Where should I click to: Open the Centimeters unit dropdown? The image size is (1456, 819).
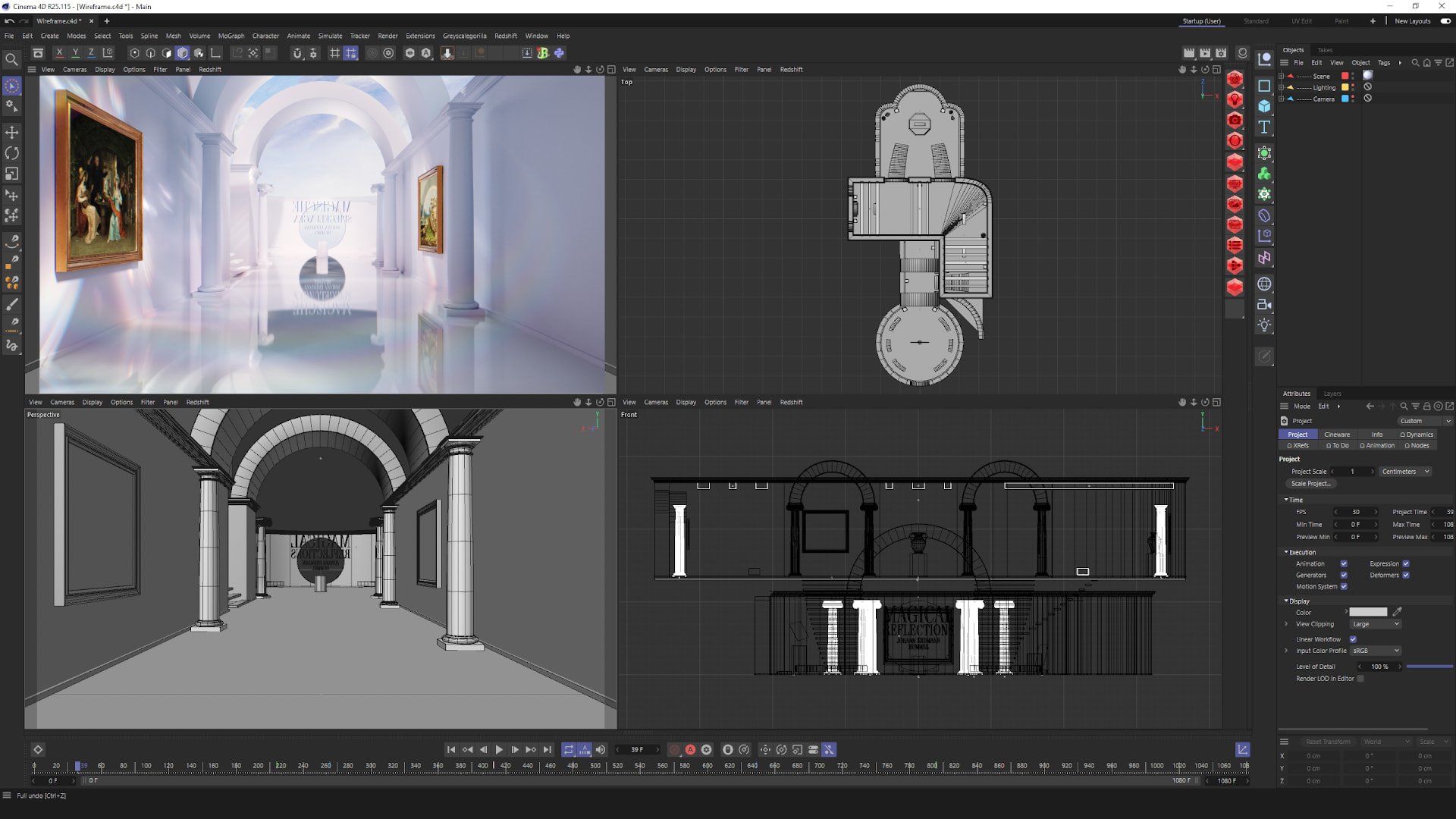1405,472
